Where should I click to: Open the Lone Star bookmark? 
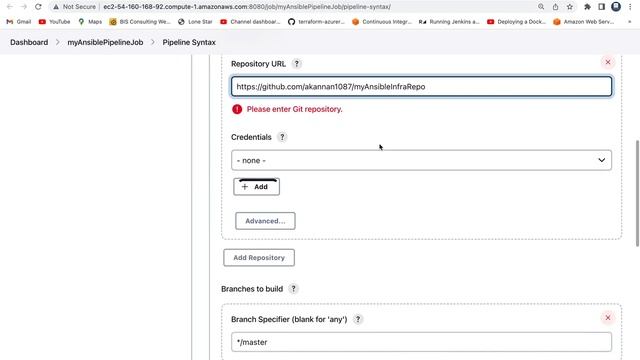click(195, 22)
